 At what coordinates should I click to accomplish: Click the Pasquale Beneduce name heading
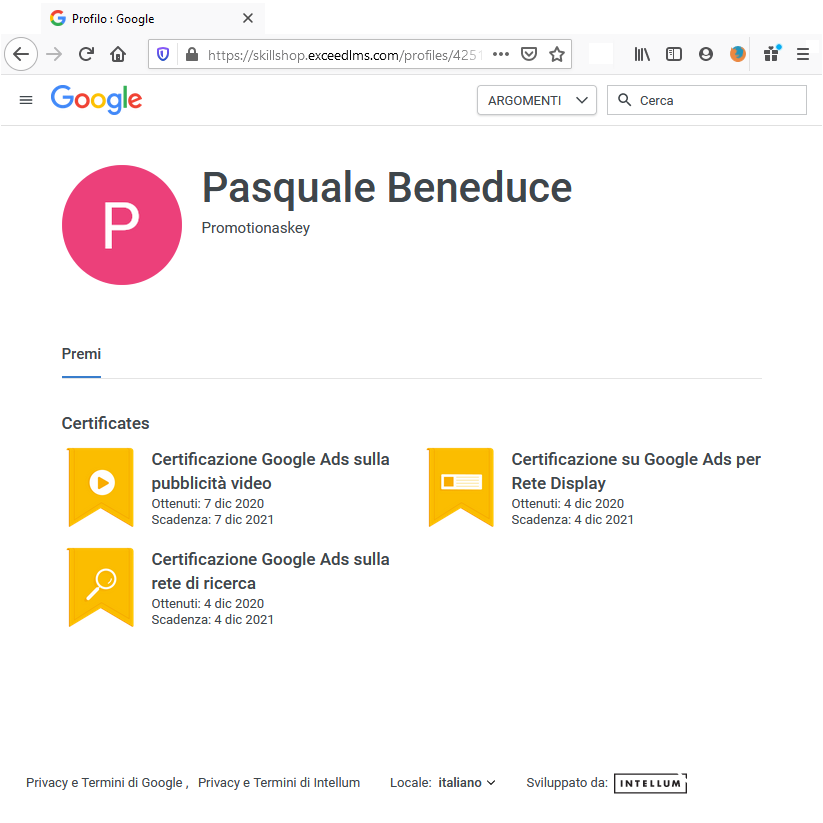click(x=387, y=187)
